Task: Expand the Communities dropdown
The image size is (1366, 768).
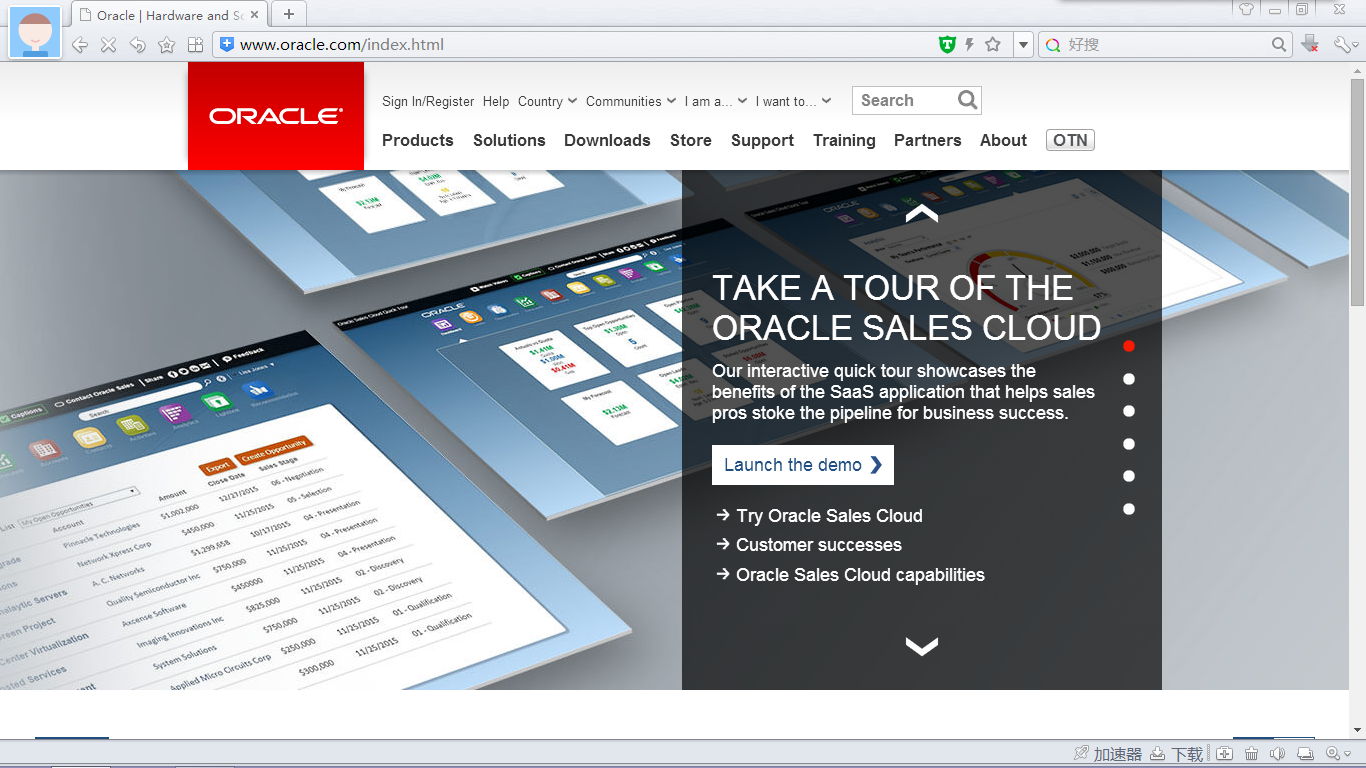Action: pos(631,101)
